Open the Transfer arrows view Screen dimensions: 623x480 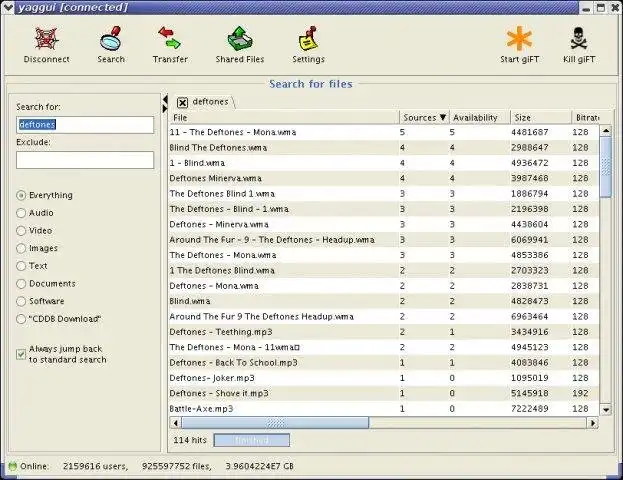[x=170, y=38]
